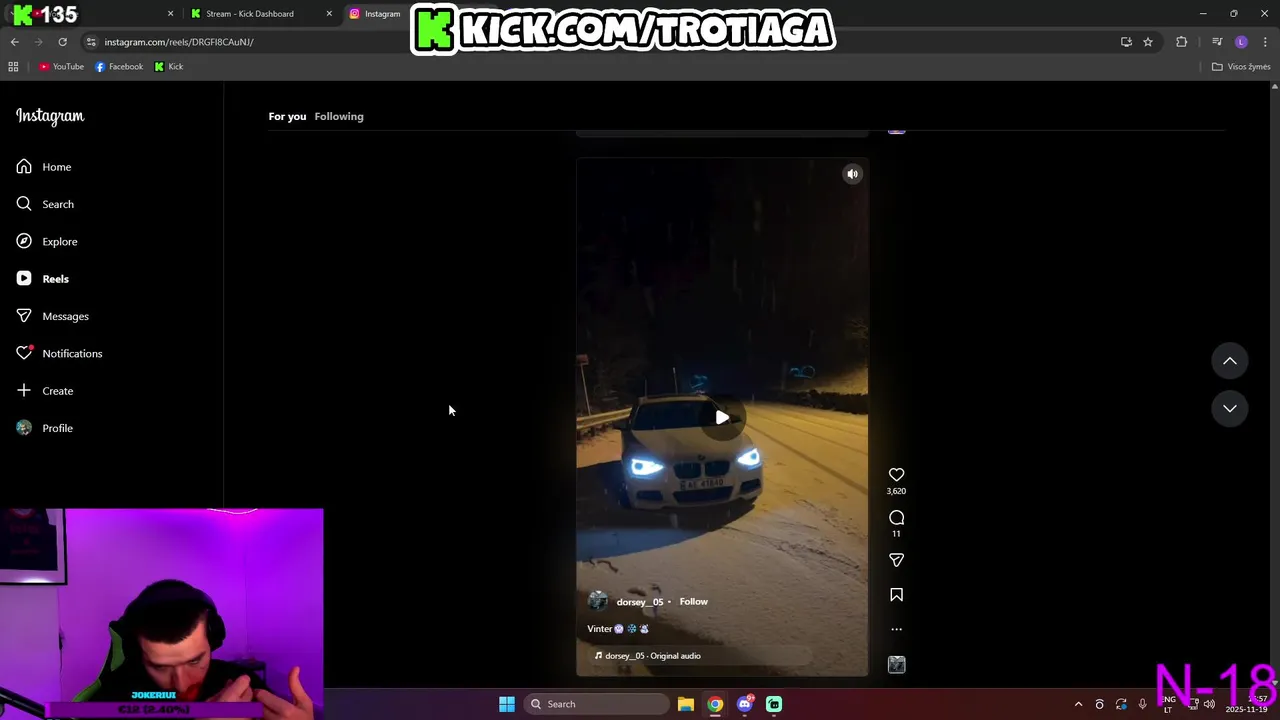Go to previous reel with up arrow
Screen dimensions: 1280x720
(1230, 361)
